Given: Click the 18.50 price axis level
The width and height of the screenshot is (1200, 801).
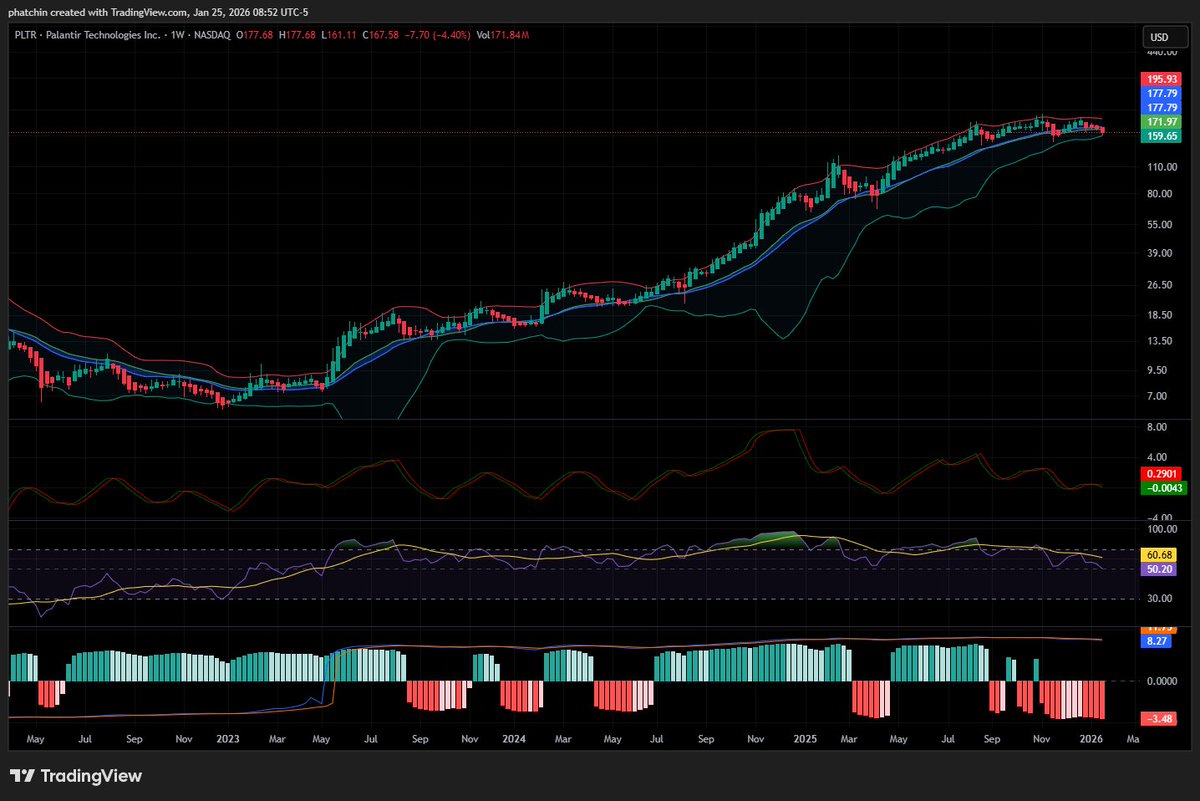Looking at the screenshot, I should click(x=1160, y=315).
